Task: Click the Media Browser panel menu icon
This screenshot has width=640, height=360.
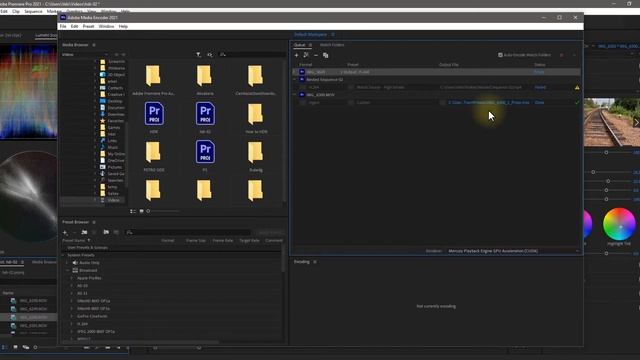Action: 94,45
